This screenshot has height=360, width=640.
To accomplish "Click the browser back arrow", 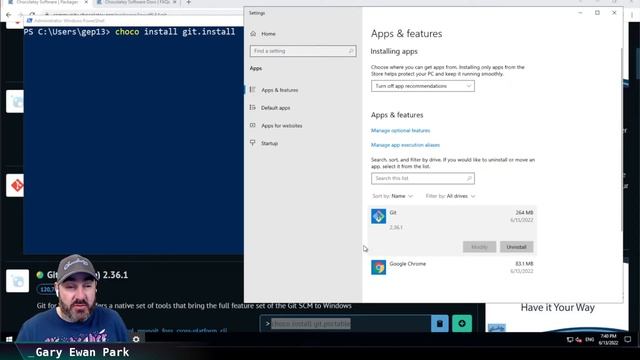I will pyautogui.click(x=9, y=15).
